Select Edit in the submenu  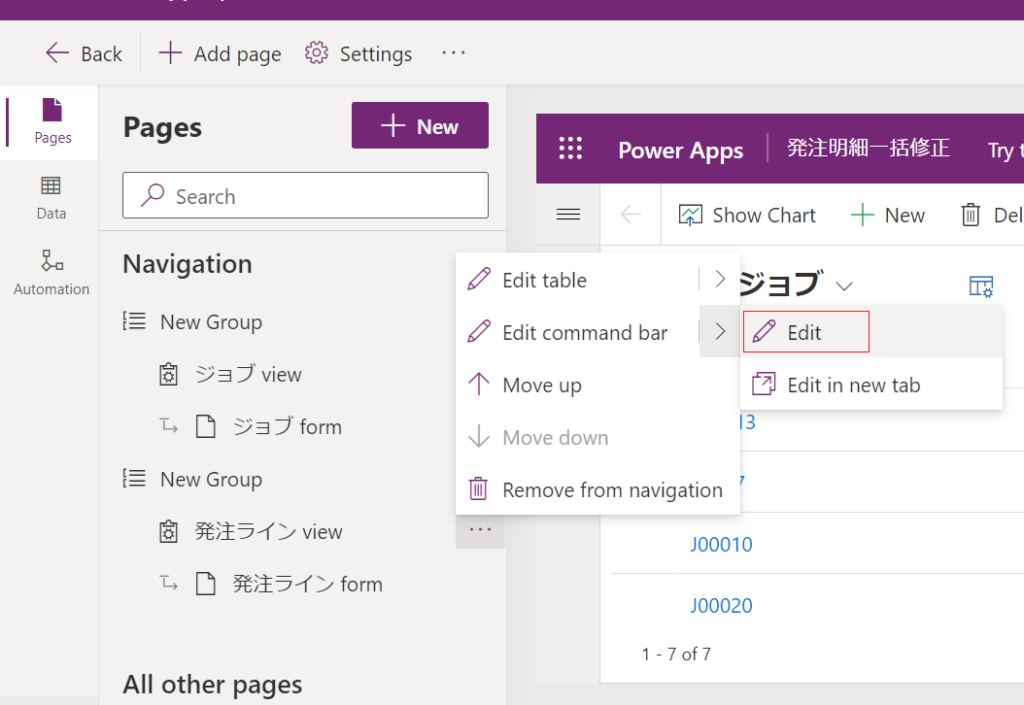point(805,333)
